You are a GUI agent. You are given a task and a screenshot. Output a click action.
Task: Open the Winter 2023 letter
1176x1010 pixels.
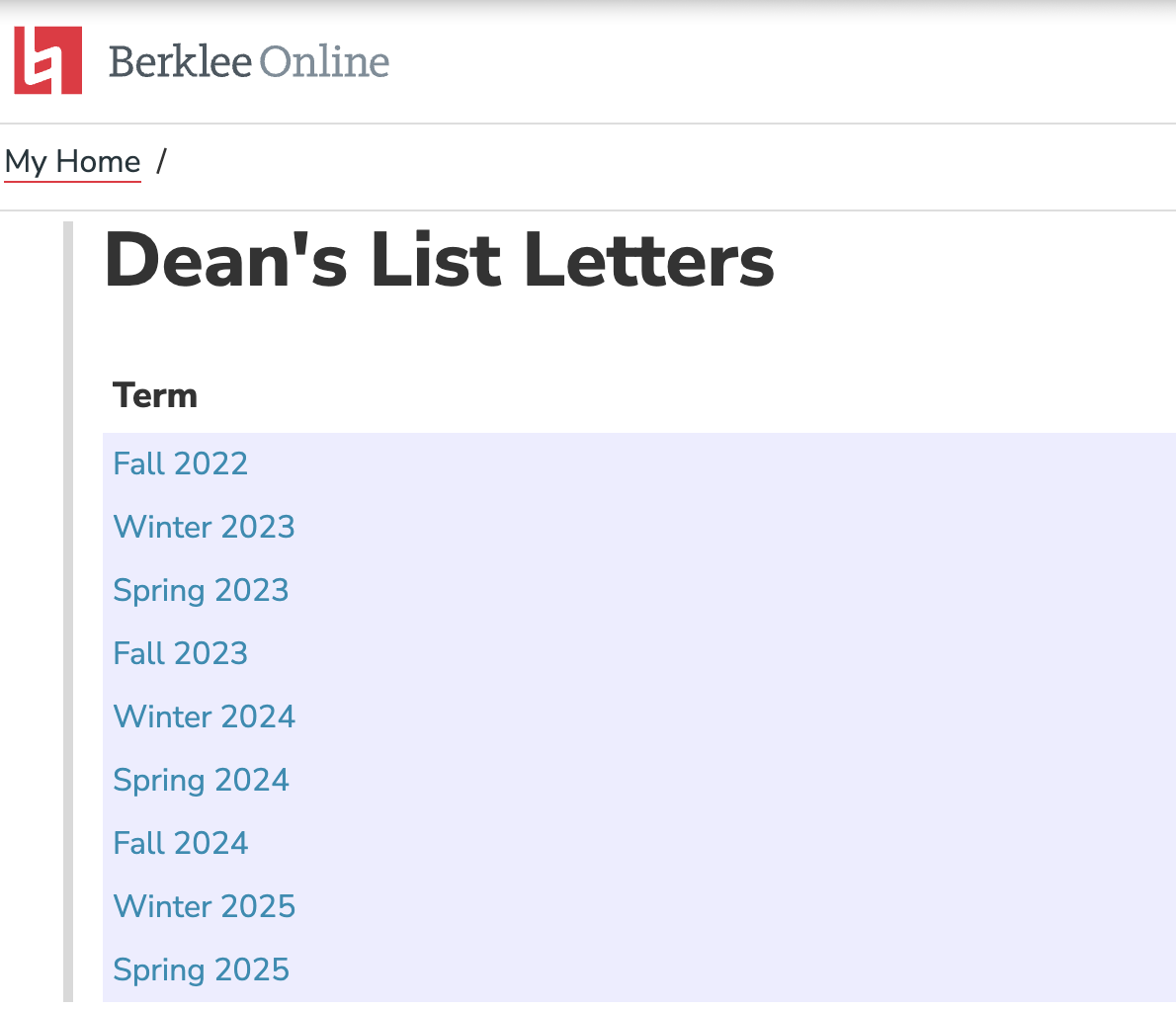pyautogui.click(x=204, y=527)
